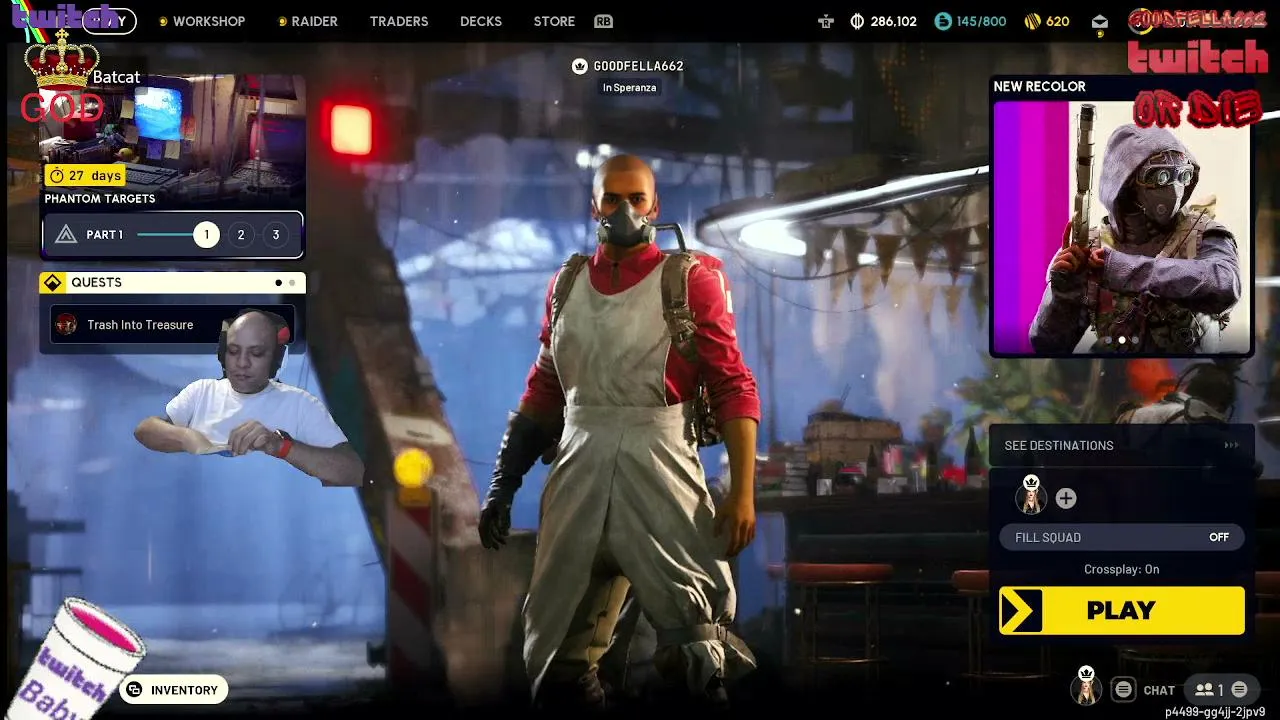This screenshot has width=1280, height=720.
Task: Click the squad leader avatar in party panel
Action: [1031, 495]
